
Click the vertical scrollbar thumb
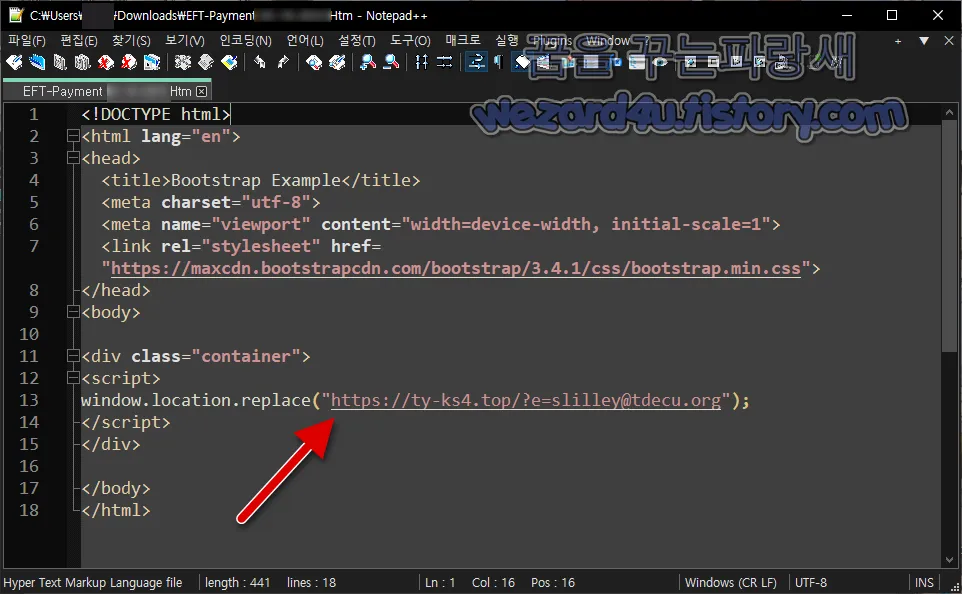pos(949,237)
